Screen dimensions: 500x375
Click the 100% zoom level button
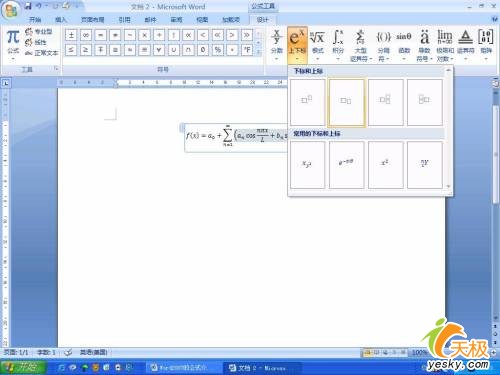419,352
